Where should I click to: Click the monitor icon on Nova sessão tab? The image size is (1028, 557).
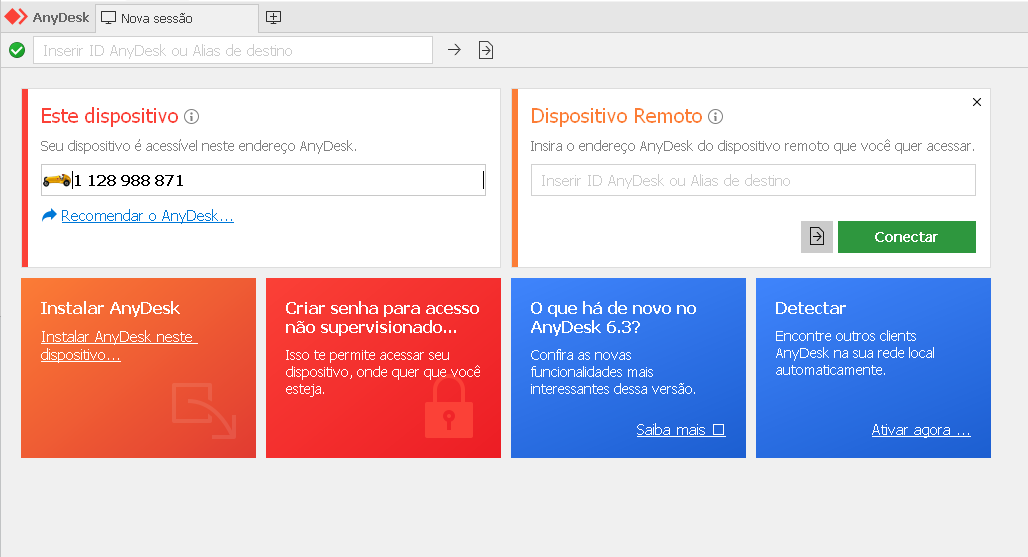point(108,18)
